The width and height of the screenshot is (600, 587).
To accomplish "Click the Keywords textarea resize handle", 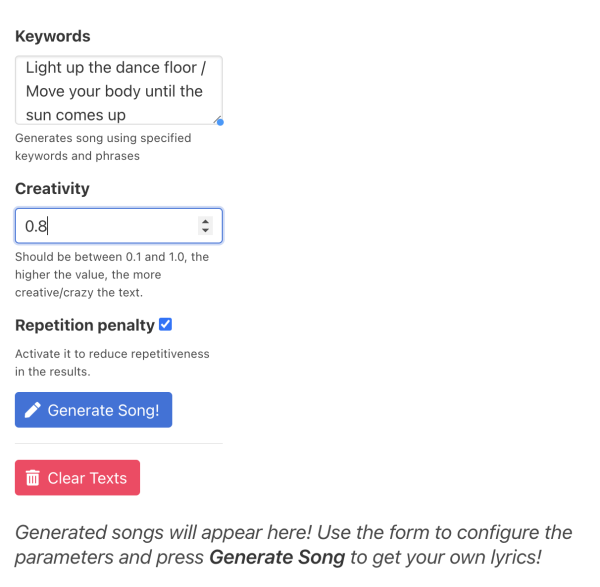I will [x=219, y=121].
